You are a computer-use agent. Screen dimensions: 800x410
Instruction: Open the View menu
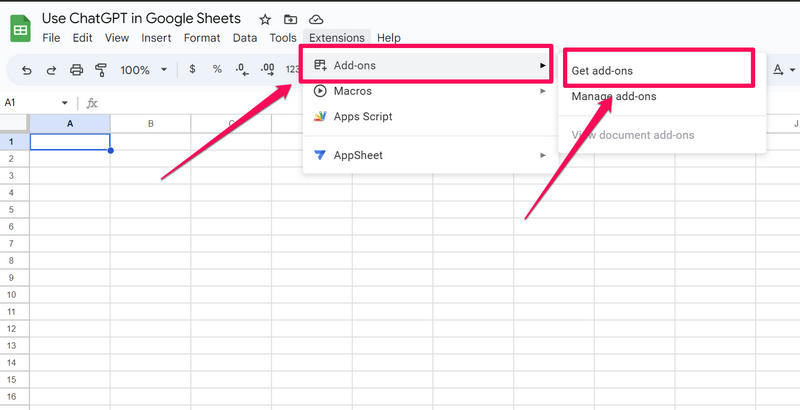117,38
